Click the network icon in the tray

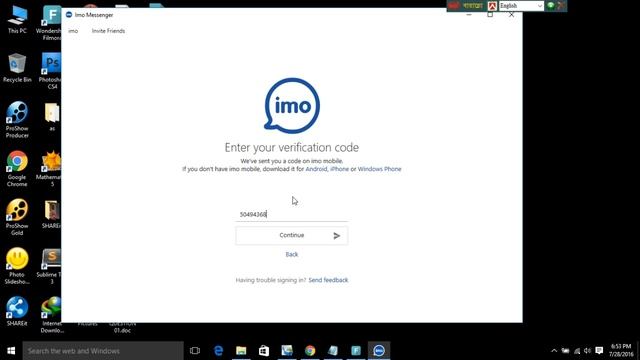[577, 351]
